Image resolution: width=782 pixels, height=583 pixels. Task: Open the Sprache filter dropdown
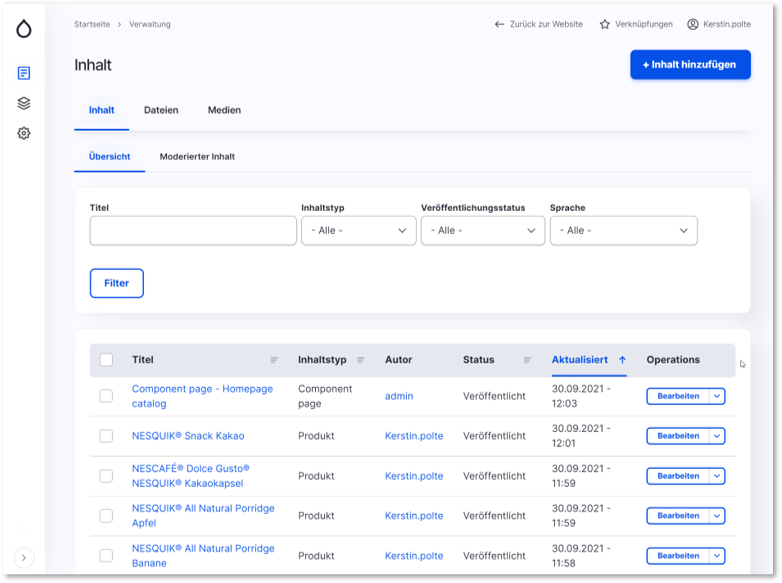click(623, 230)
